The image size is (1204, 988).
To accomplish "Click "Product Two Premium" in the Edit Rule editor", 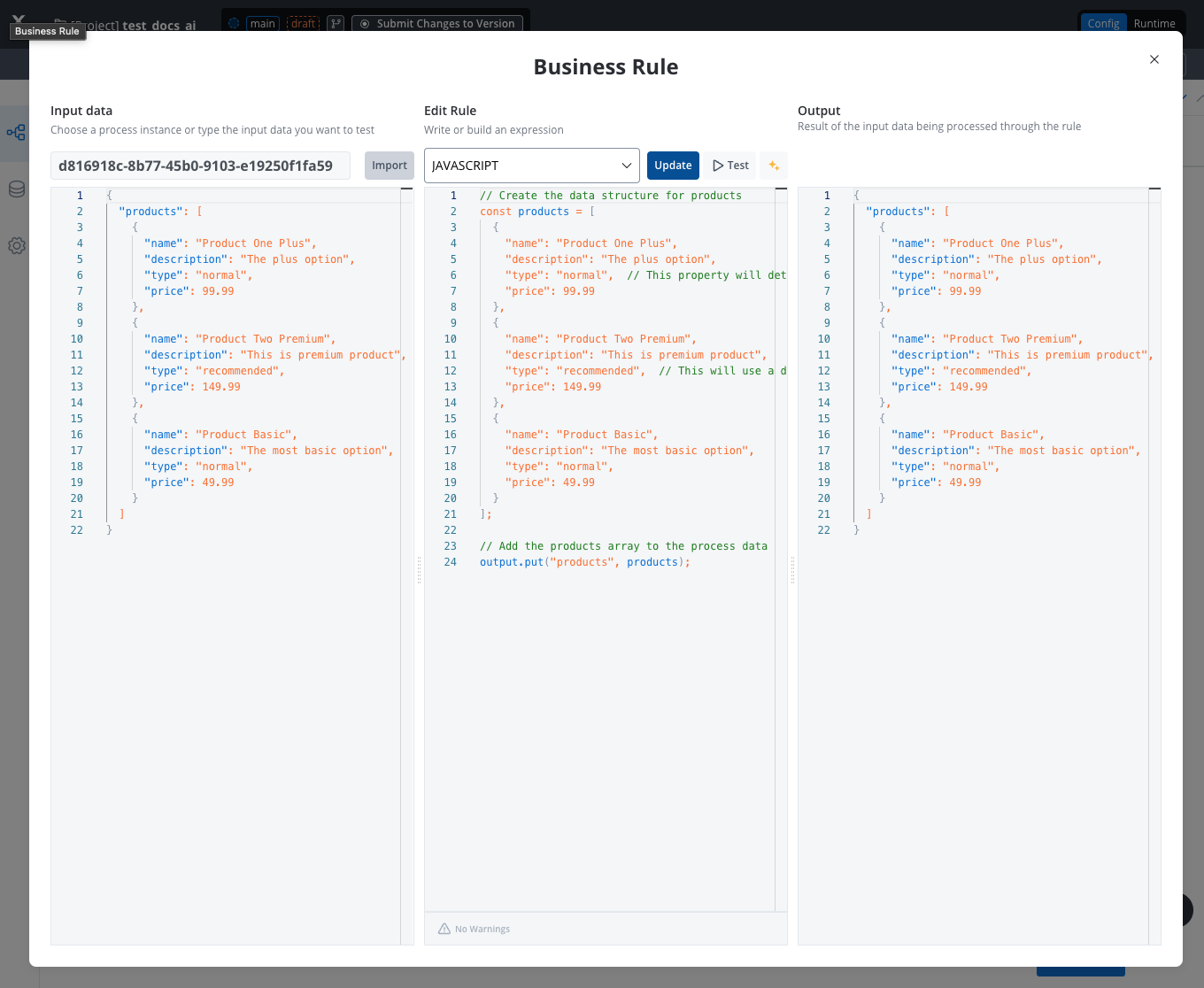I will [625, 339].
